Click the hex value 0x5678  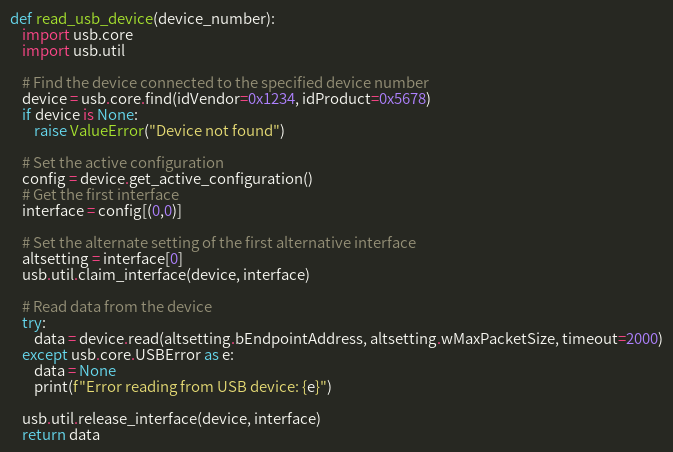(403, 99)
